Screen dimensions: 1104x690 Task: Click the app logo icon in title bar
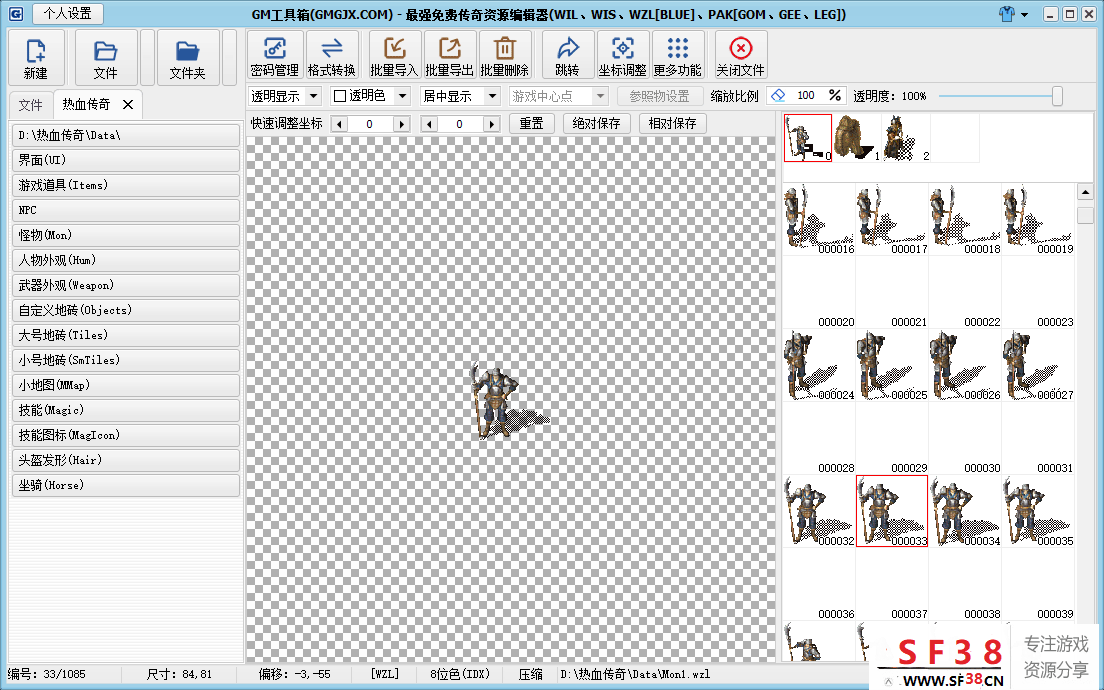click(x=15, y=13)
